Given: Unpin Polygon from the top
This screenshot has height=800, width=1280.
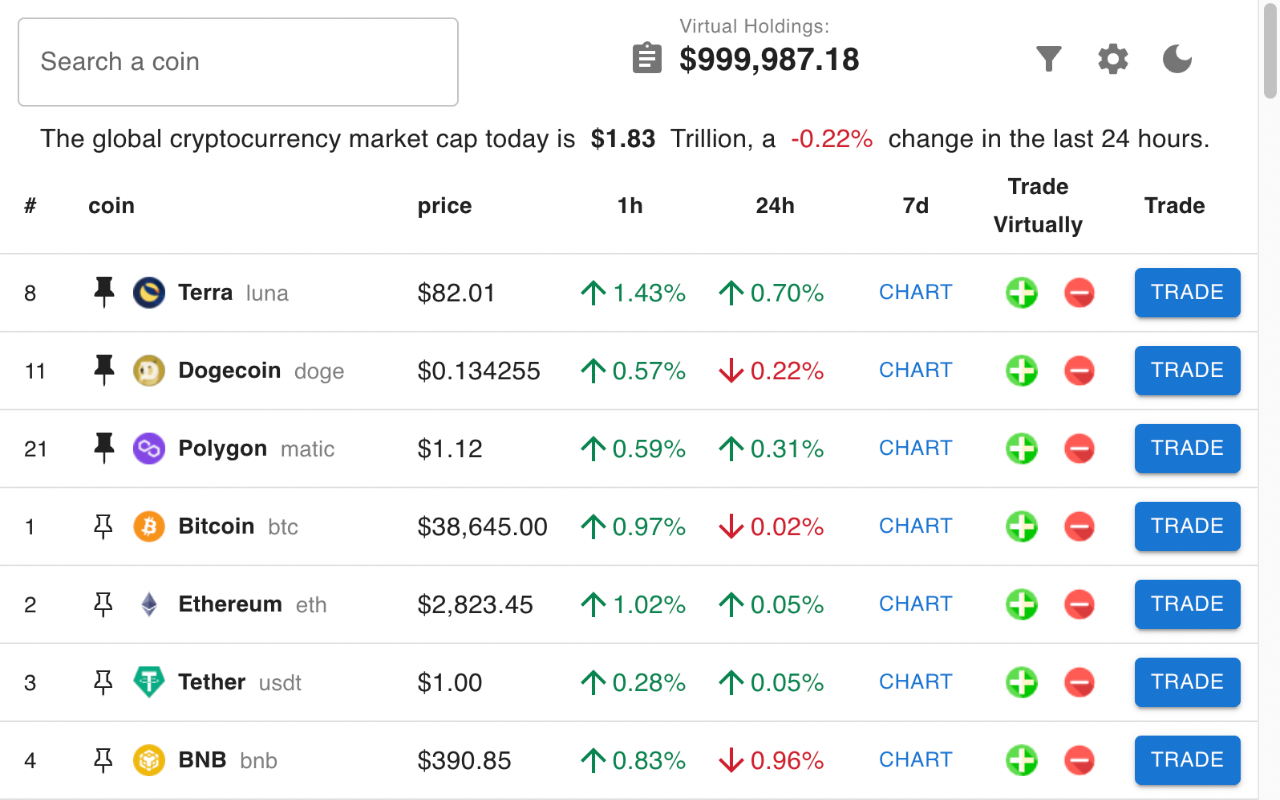Looking at the screenshot, I should point(103,449).
